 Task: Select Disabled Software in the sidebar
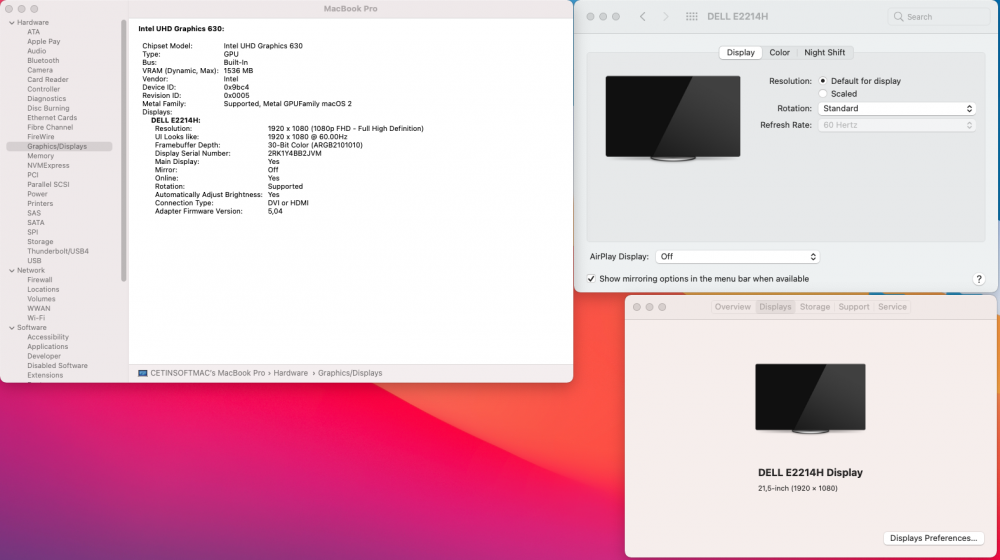click(x=57, y=366)
